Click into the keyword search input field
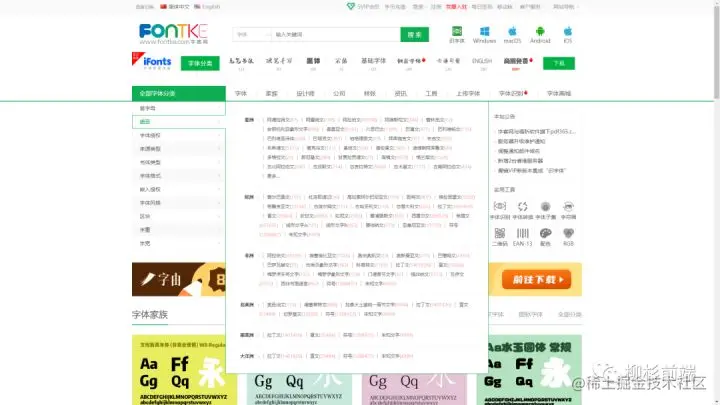This screenshot has width=720, height=405. pos(336,34)
